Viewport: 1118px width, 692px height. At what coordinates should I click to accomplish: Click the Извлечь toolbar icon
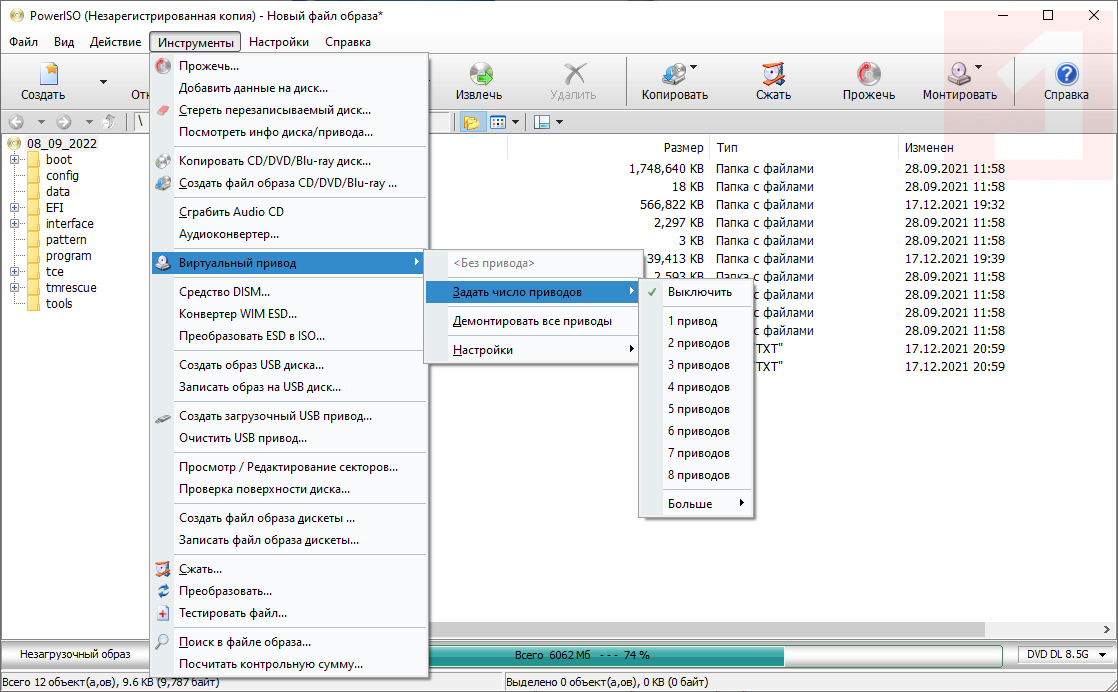tap(481, 73)
